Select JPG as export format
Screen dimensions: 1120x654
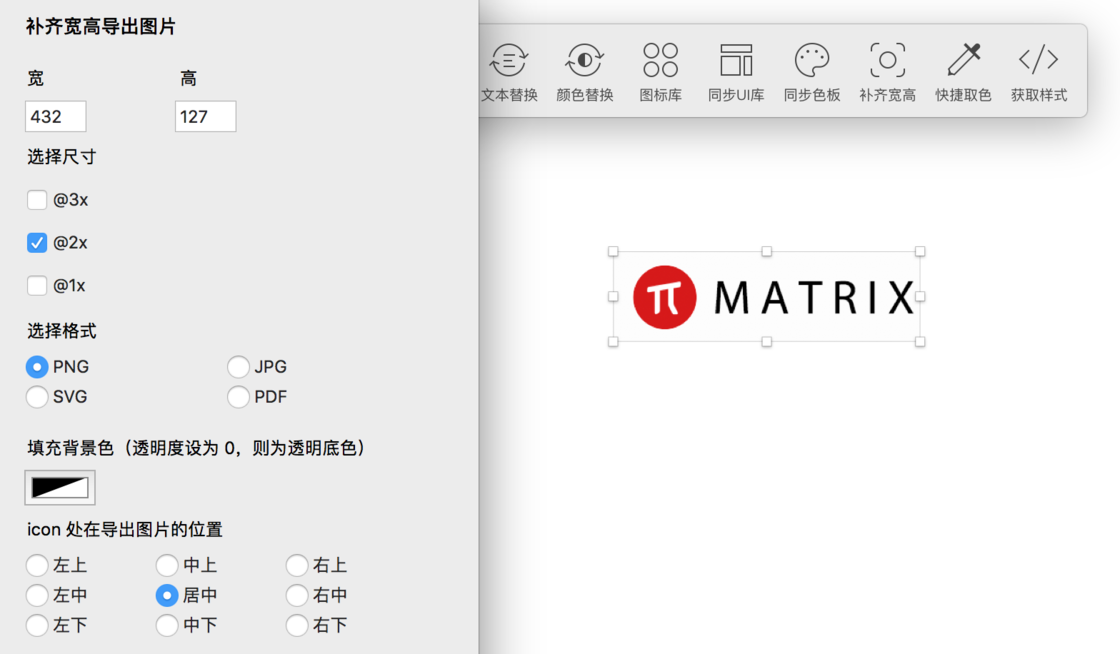239,367
